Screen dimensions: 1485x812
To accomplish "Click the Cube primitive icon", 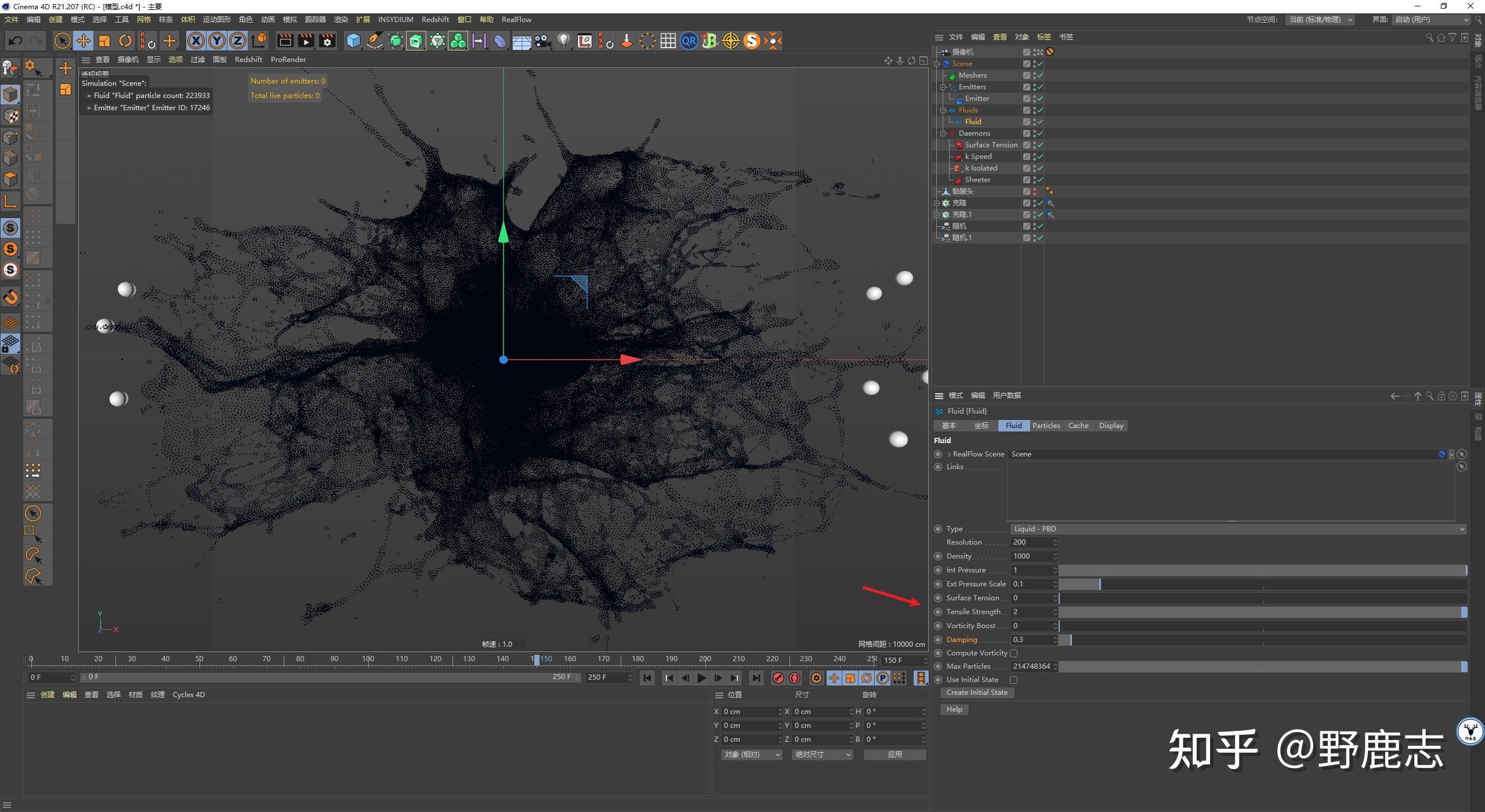I will [353, 41].
